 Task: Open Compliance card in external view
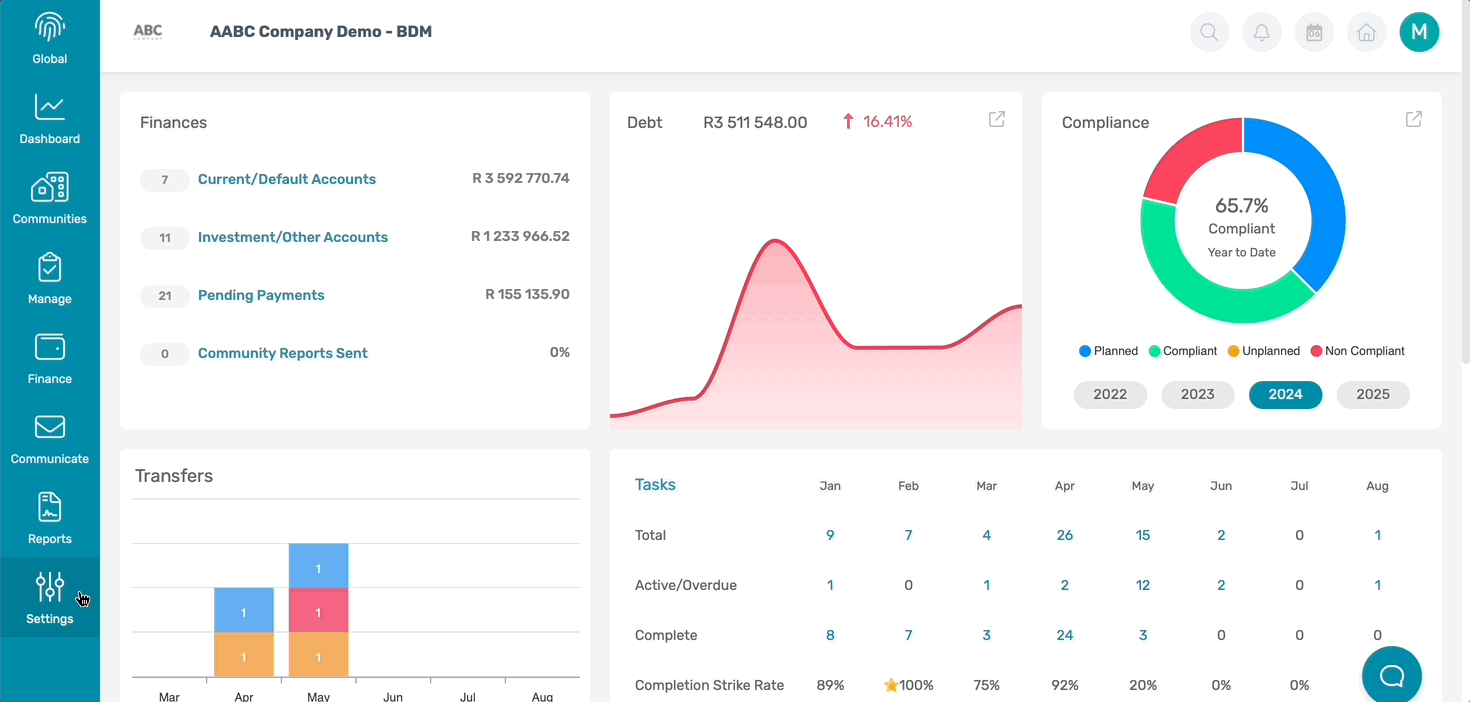pos(1414,119)
